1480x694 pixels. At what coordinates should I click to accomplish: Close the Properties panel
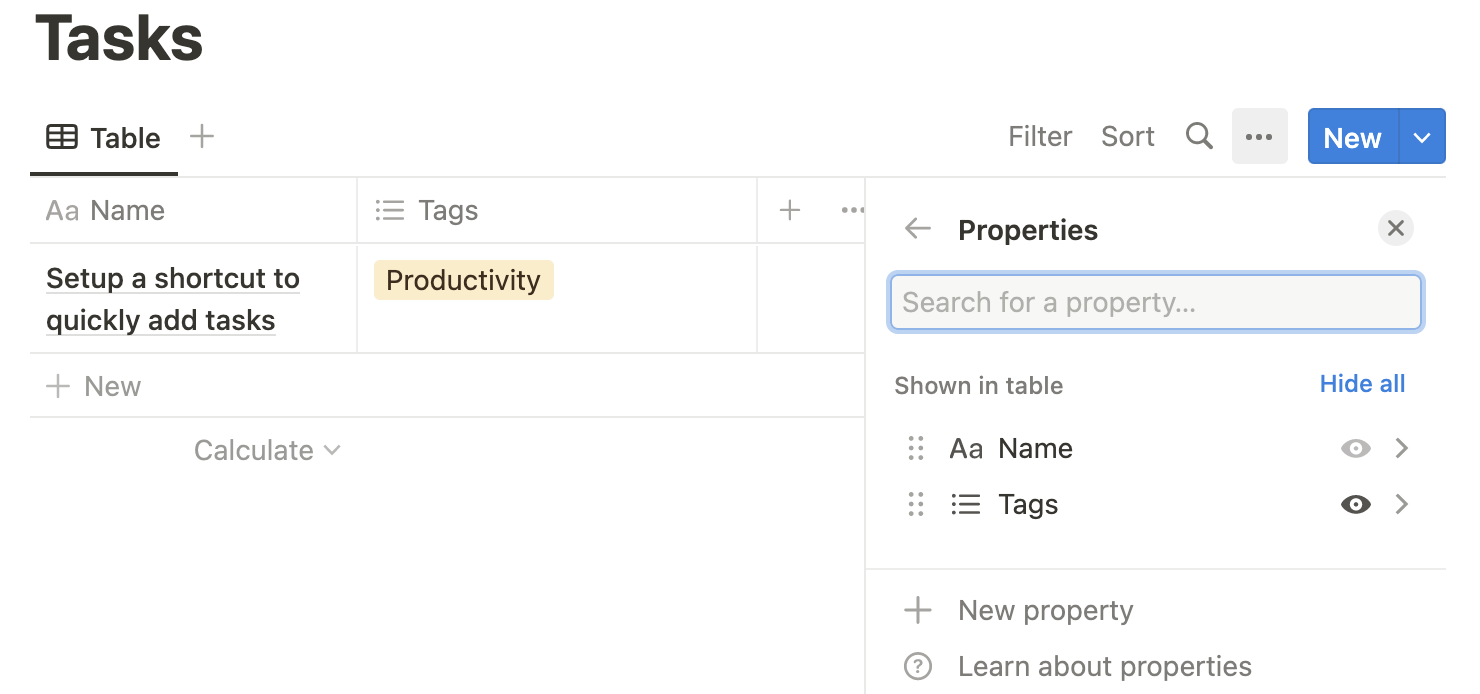click(x=1396, y=229)
